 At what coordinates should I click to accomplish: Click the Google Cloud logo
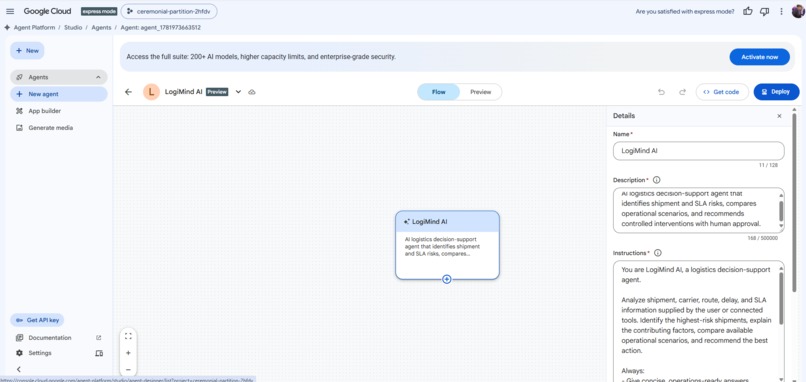pyautogui.click(x=47, y=11)
